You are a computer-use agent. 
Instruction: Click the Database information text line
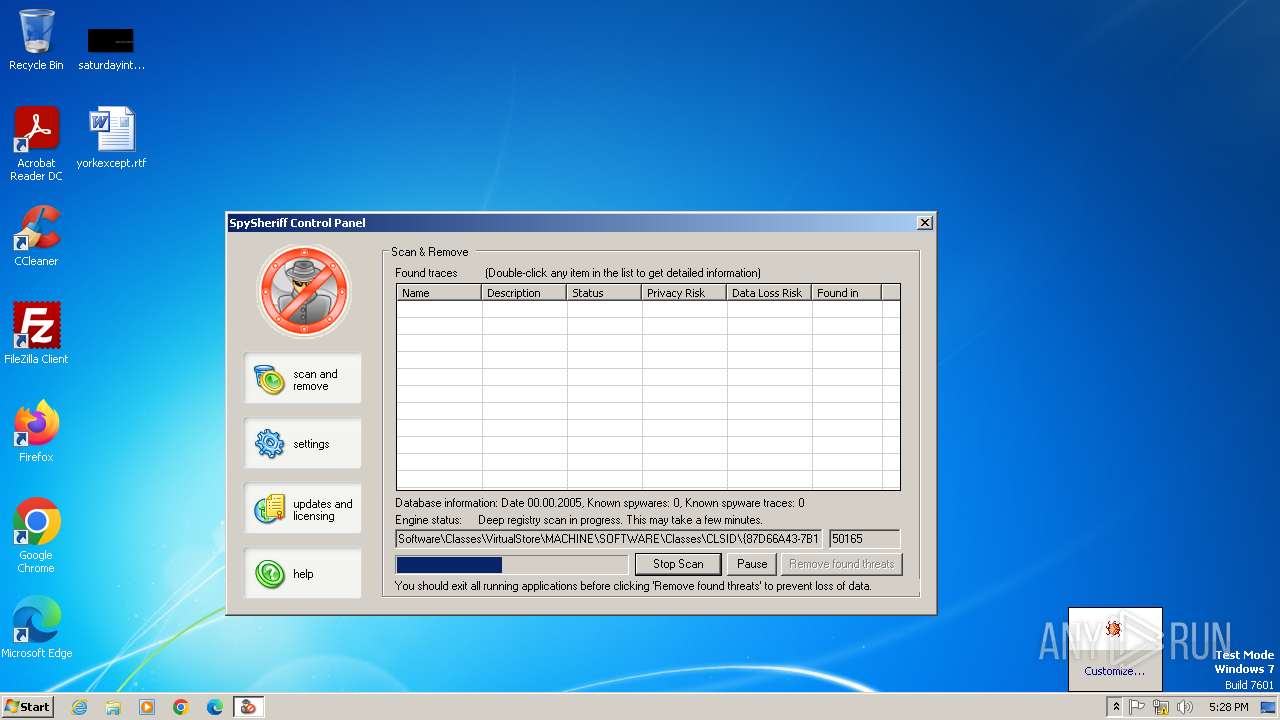coord(600,503)
